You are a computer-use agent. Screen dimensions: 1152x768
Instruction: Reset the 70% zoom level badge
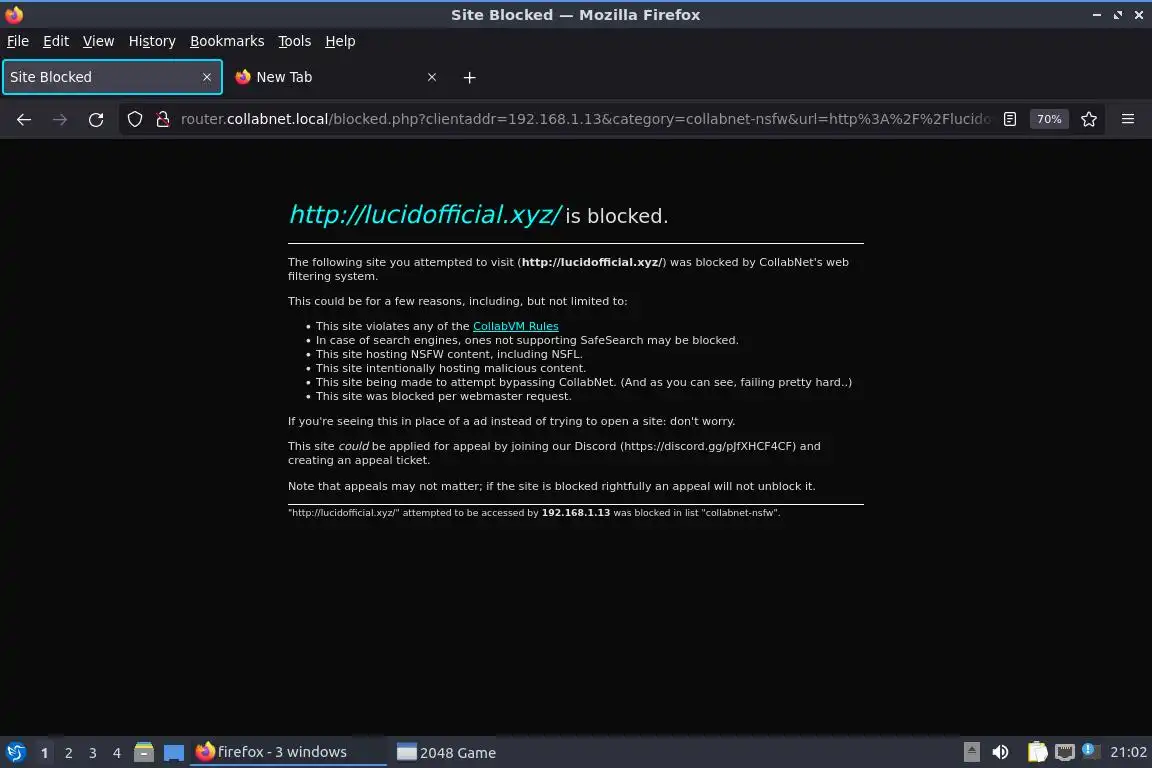[1048, 119]
